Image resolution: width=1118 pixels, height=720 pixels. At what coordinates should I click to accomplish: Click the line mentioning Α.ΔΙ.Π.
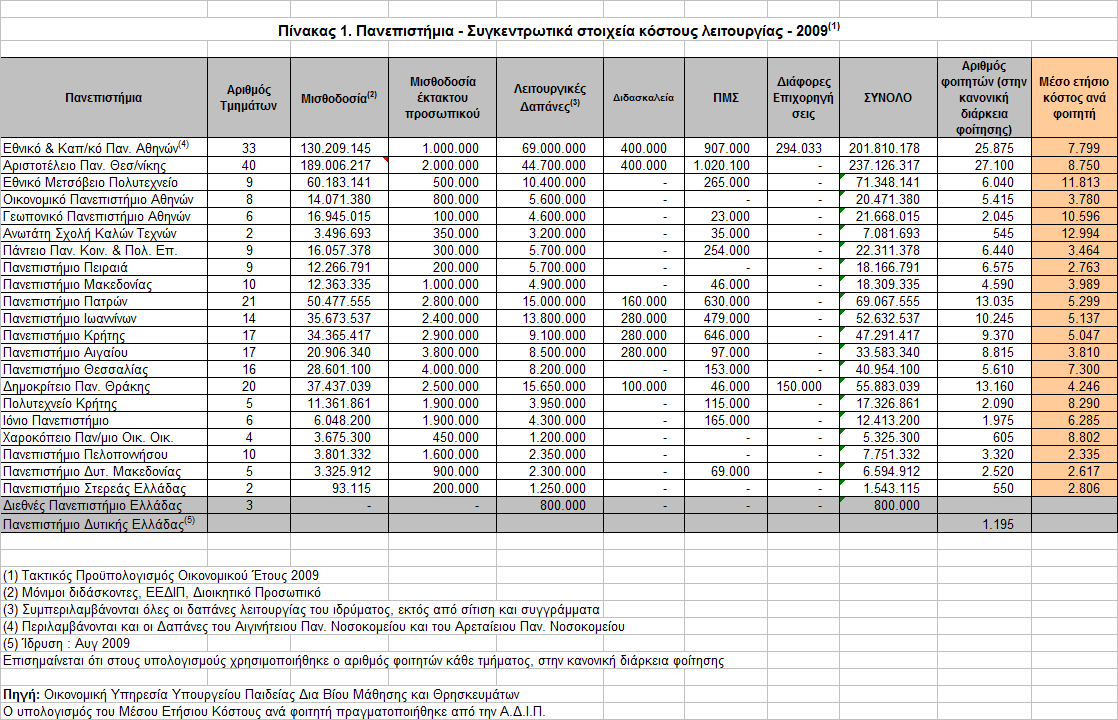(274, 711)
